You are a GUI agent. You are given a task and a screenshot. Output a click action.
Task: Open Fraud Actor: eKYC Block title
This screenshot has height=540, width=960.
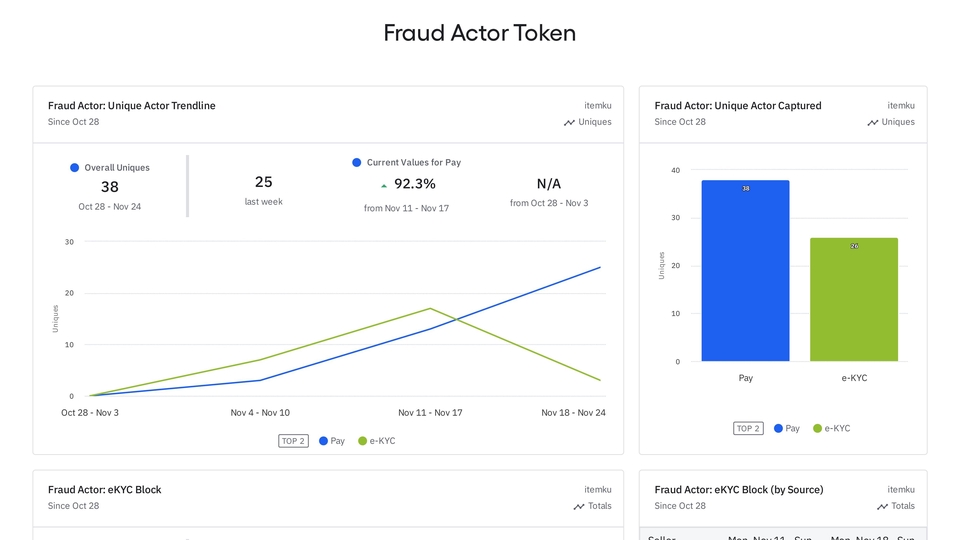pyautogui.click(x=104, y=490)
